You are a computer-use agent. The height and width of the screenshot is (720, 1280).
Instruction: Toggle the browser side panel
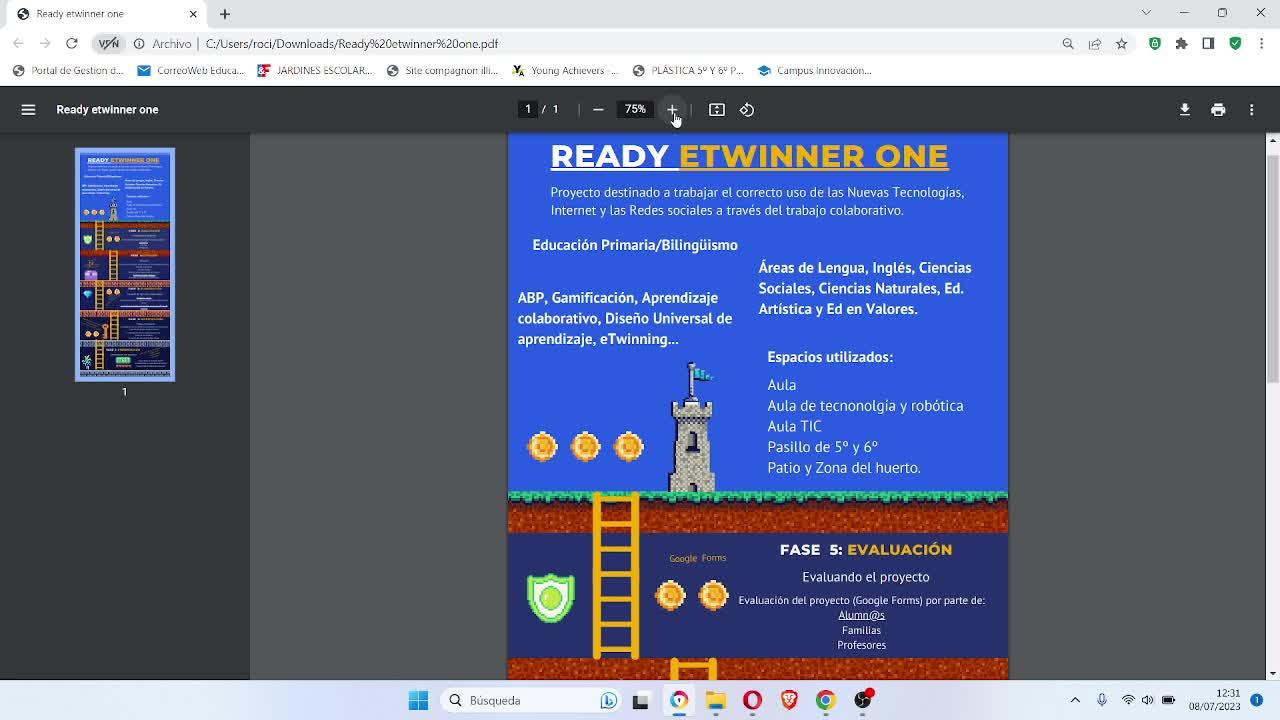click(x=1208, y=44)
